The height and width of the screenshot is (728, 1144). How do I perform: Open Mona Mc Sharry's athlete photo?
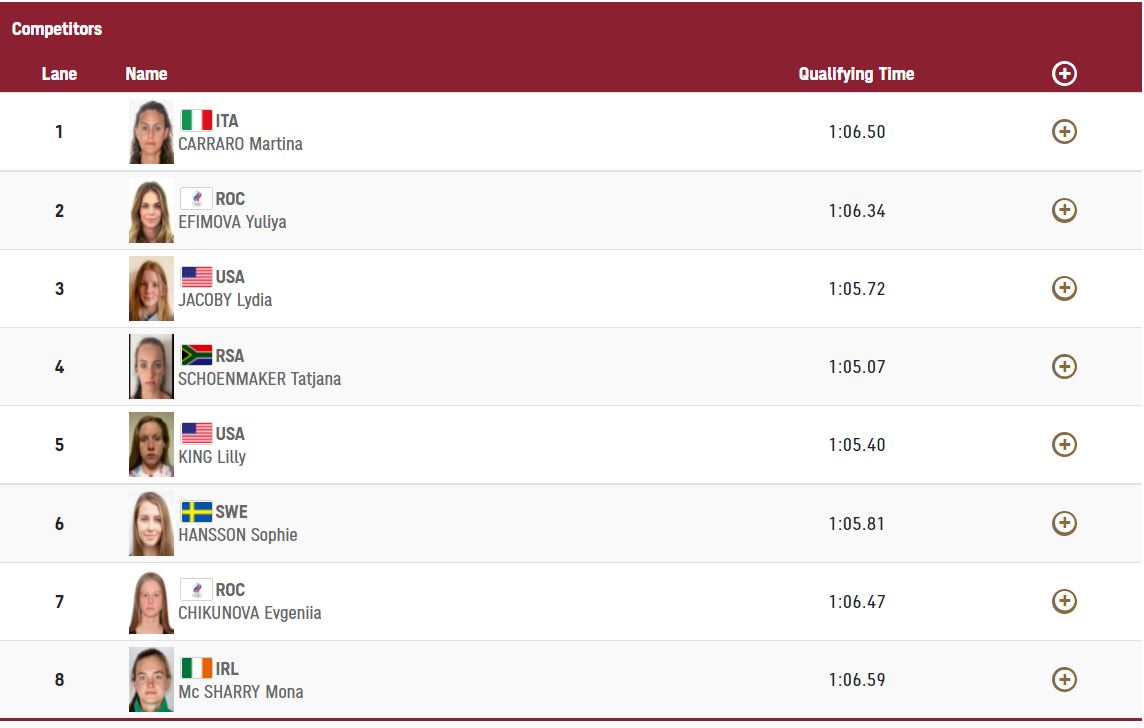point(151,679)
